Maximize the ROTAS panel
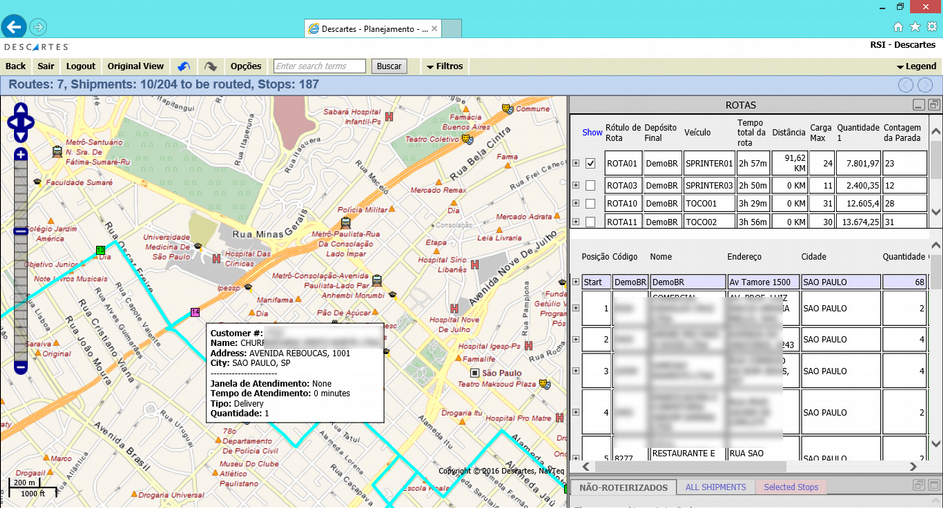 click(x=933, y=105)
